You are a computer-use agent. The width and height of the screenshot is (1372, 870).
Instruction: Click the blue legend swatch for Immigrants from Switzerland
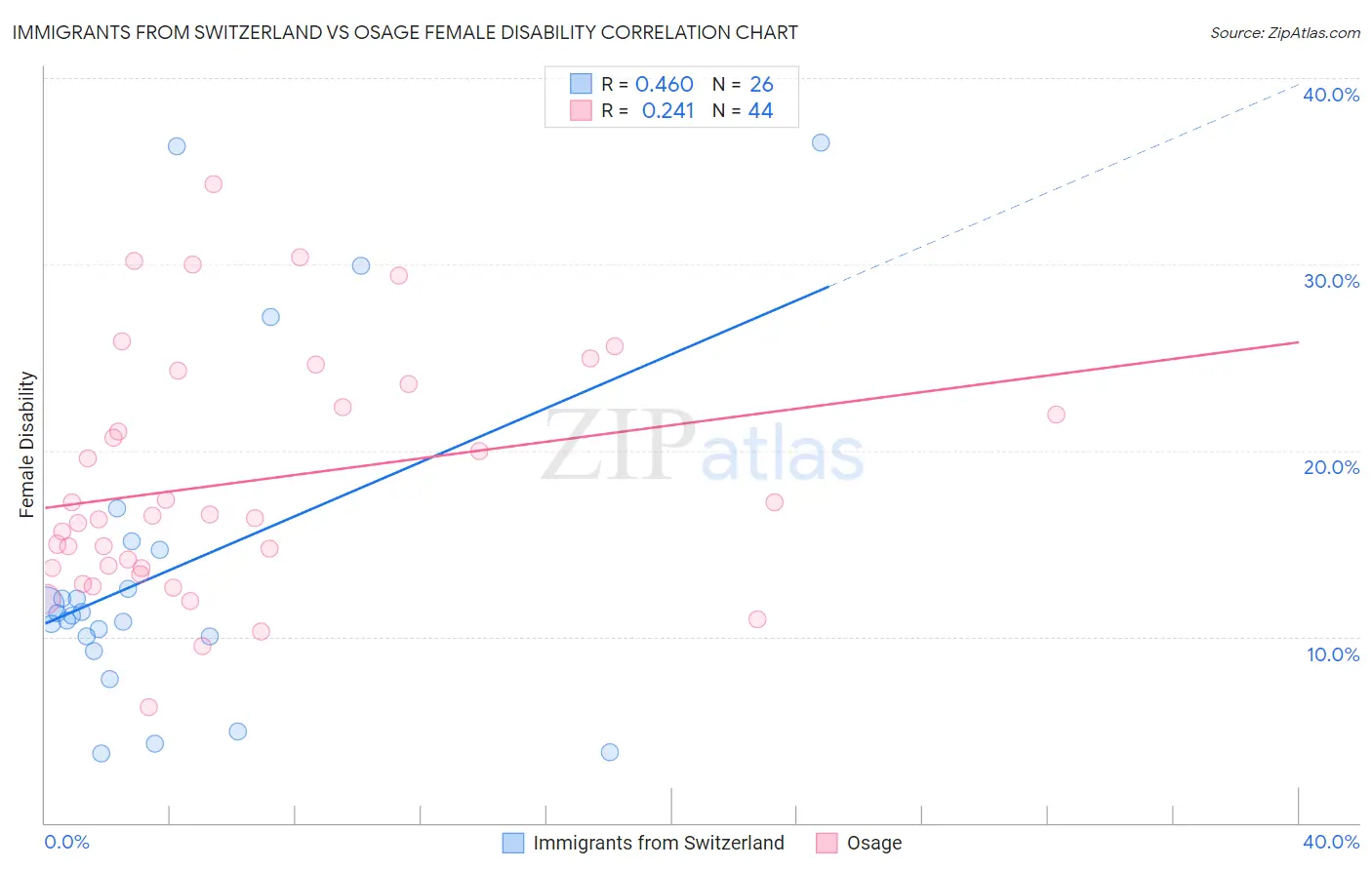click(513, 843)
